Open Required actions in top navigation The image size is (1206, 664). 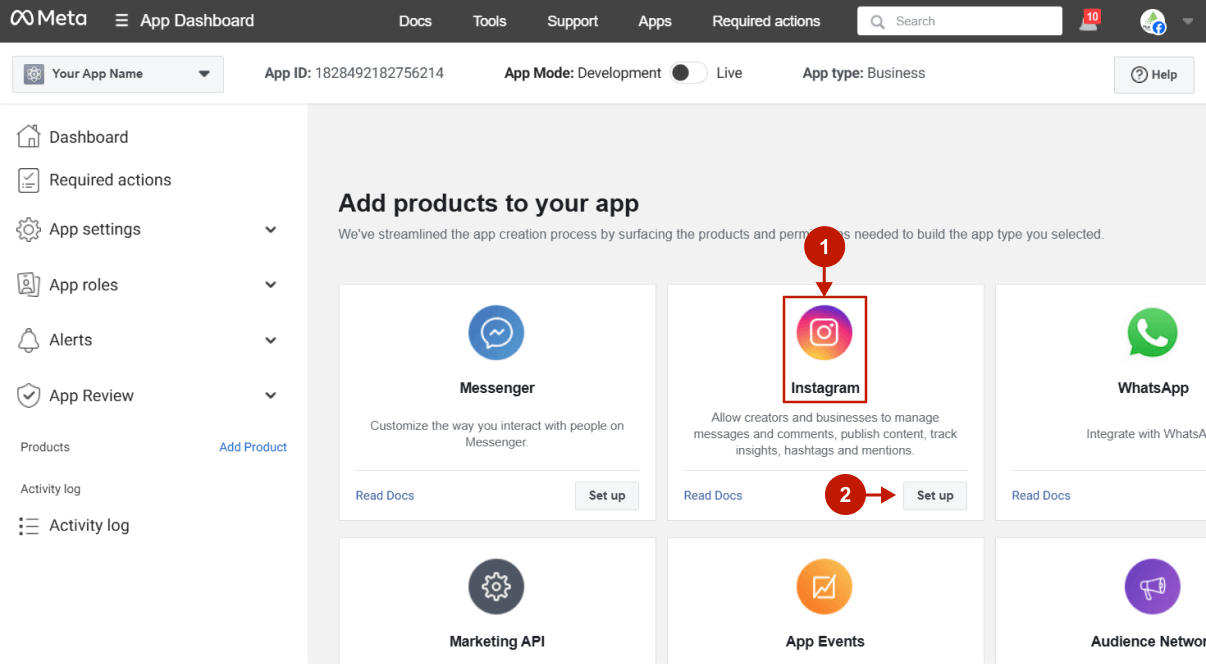(x=766, y=21)
